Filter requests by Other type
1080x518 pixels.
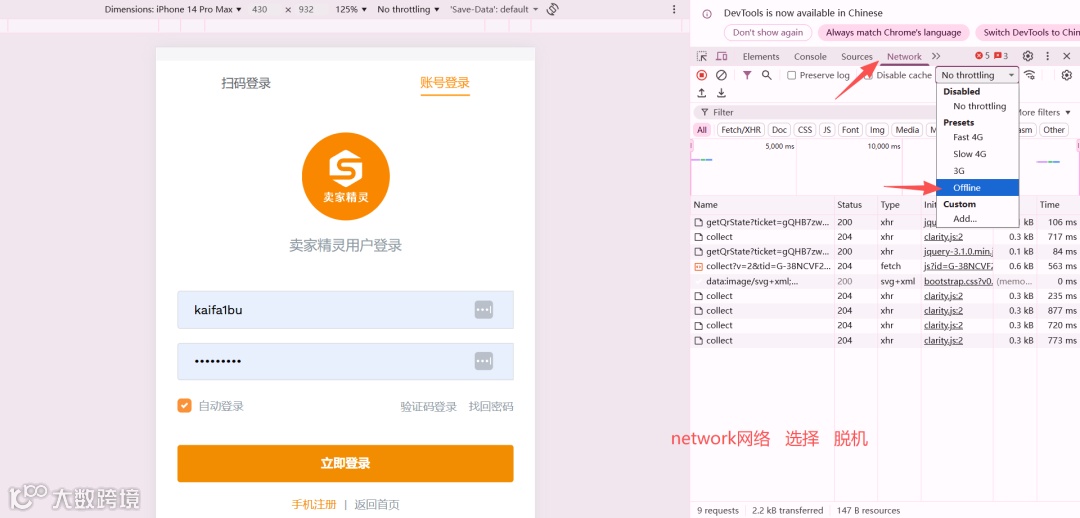1054,130
